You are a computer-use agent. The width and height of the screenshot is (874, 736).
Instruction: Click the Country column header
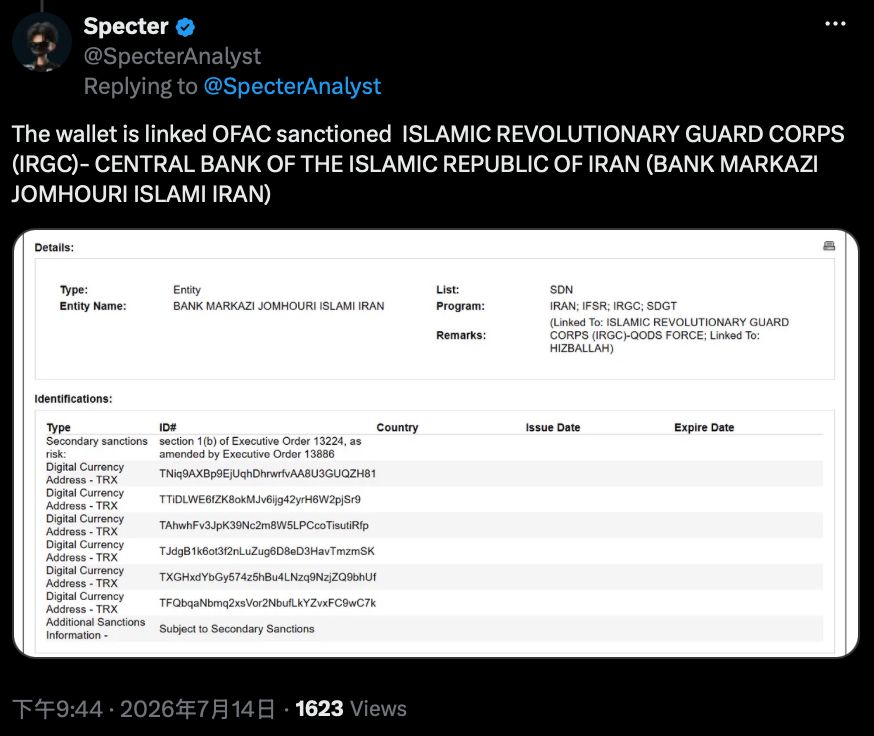pos(397,427)
